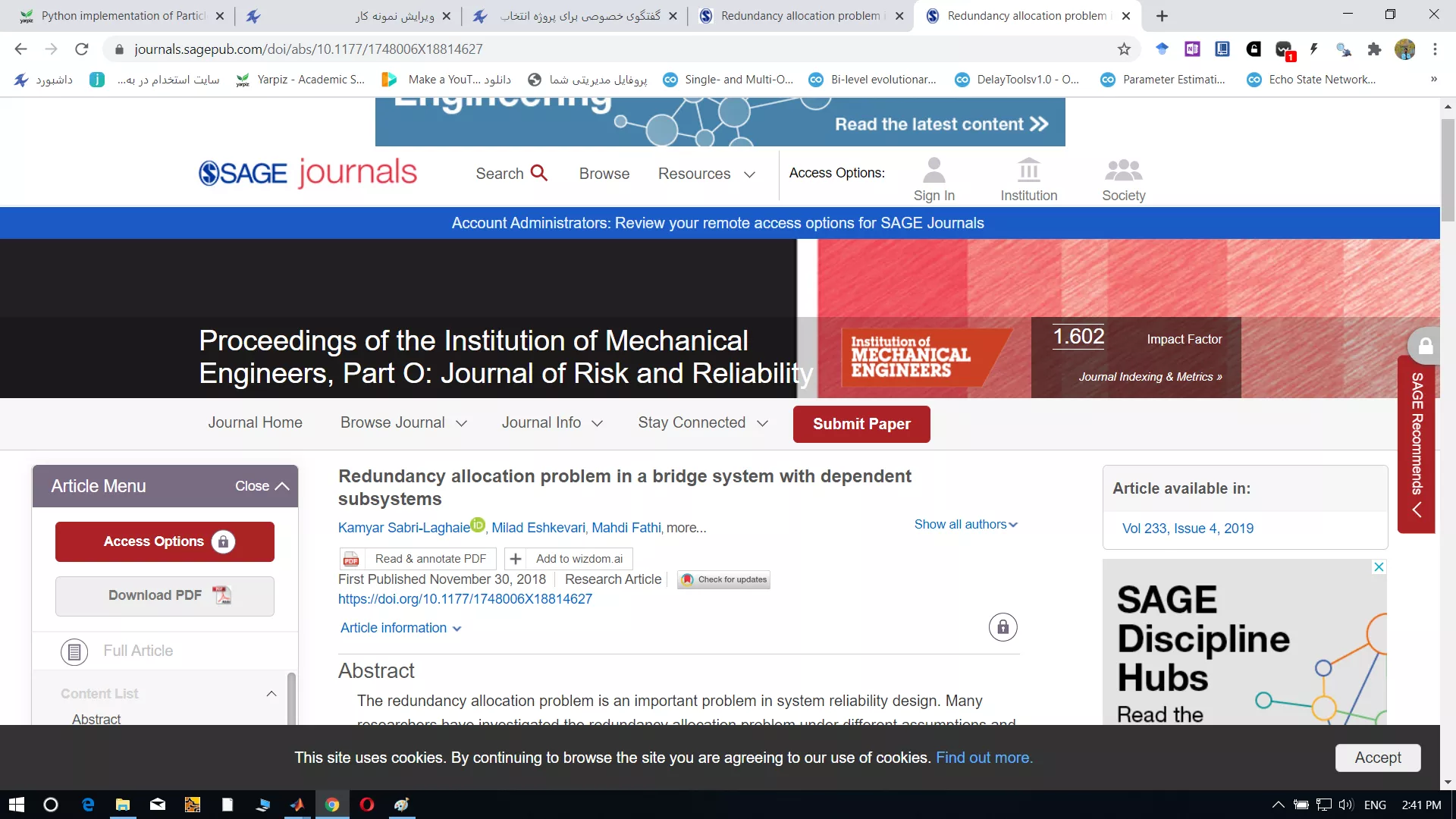Click the red Access Options button
The height and width of the screenshot is (819, 1456).
165,541
